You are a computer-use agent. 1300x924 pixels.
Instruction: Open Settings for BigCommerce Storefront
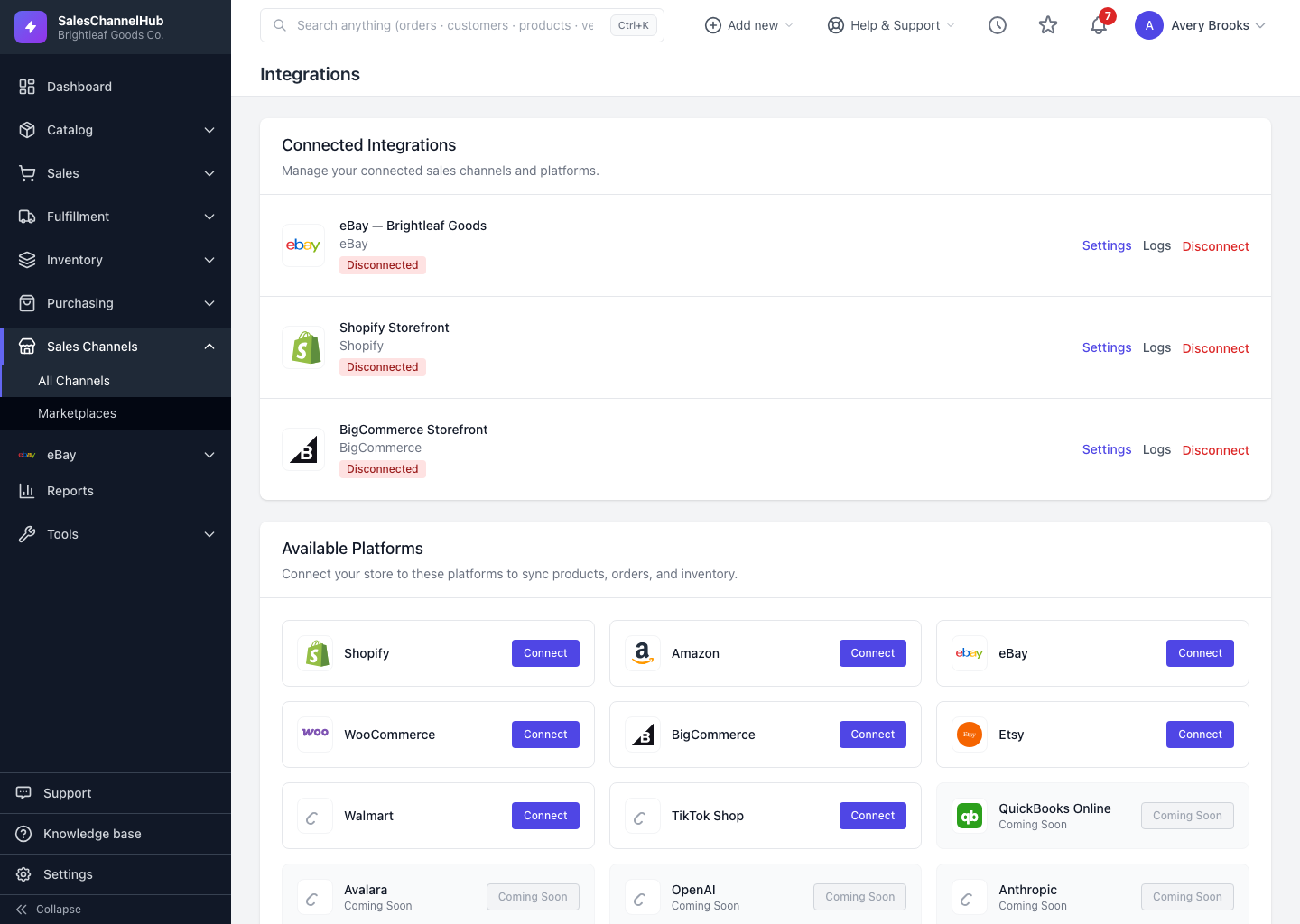click(1107, 449)
